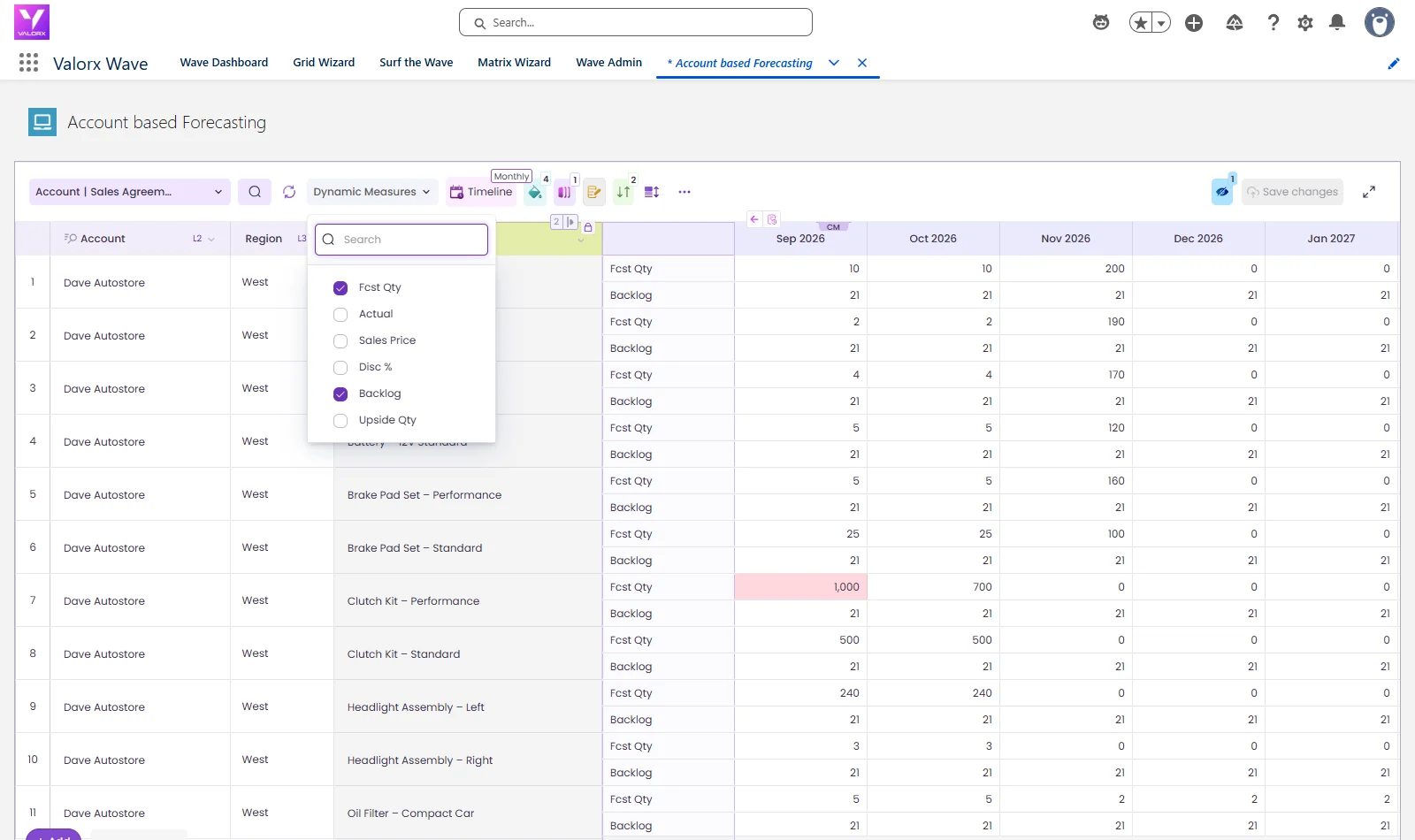Click the lock column icon
1415x840 pixels.
[x=588, y=227]
